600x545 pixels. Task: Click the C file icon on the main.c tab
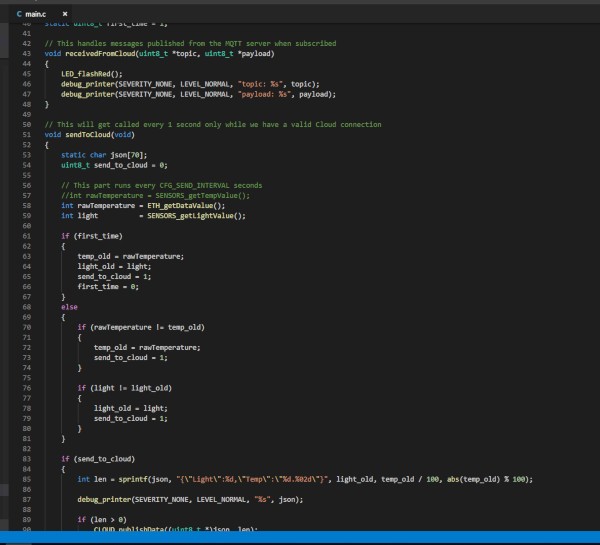[x=20, y=13]
